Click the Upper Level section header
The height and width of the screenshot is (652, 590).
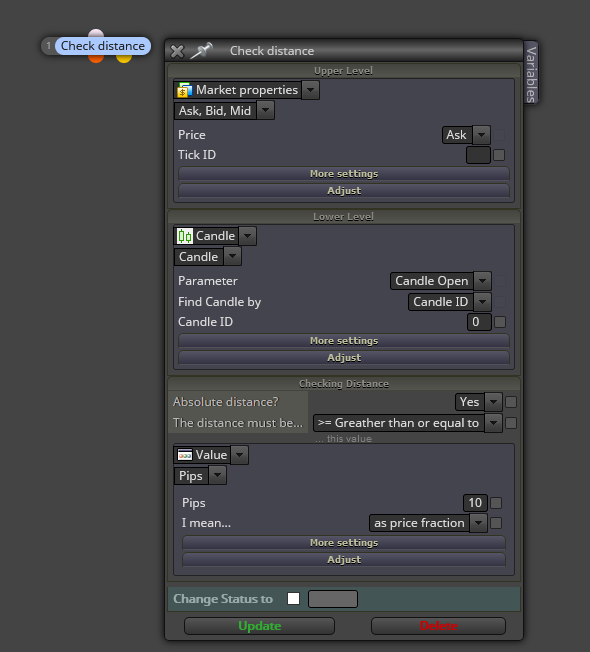[343, 71]
